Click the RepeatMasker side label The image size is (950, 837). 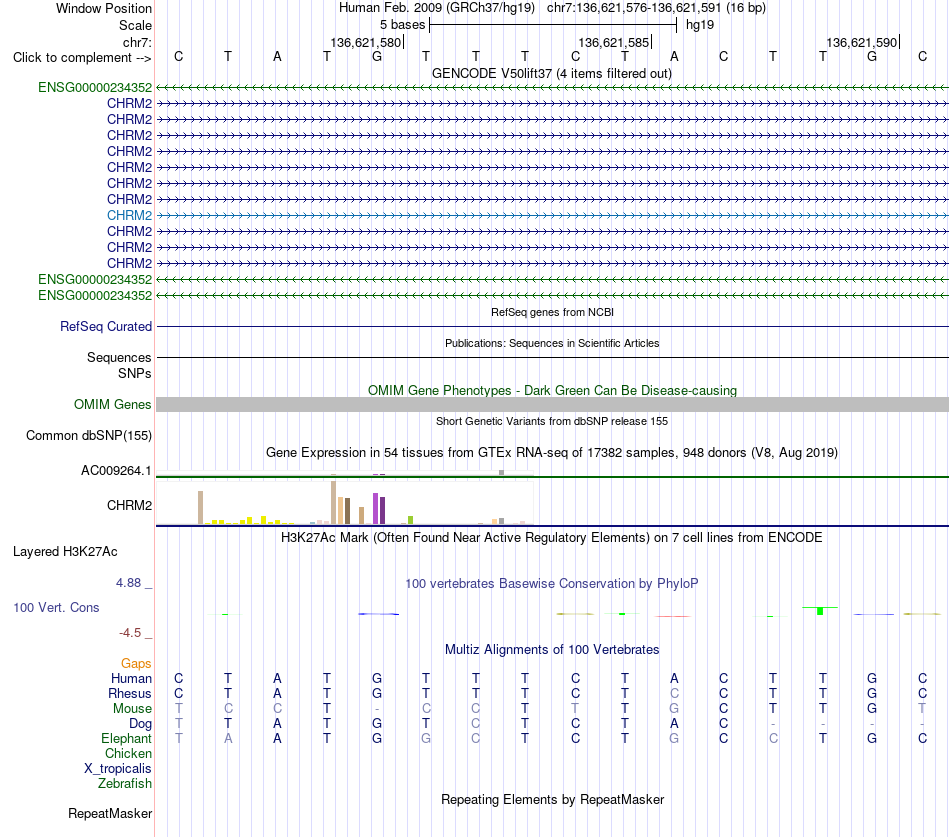[110, 813]
